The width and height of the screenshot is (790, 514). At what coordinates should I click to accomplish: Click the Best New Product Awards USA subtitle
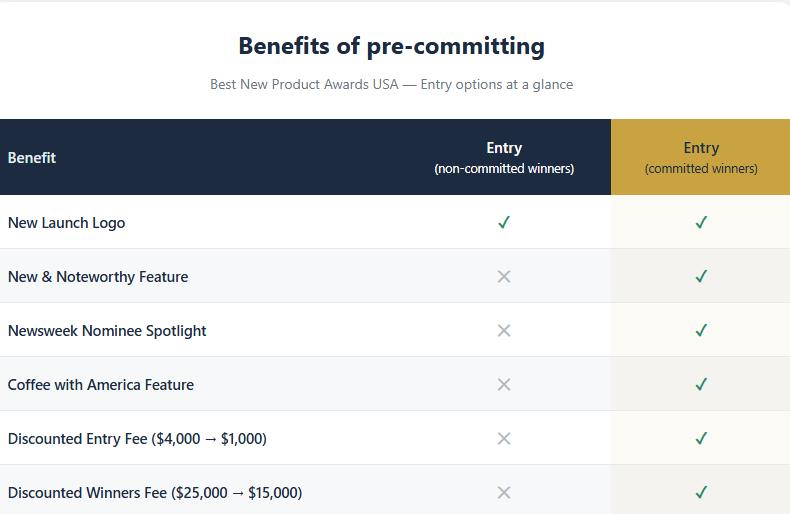[391, 84]
